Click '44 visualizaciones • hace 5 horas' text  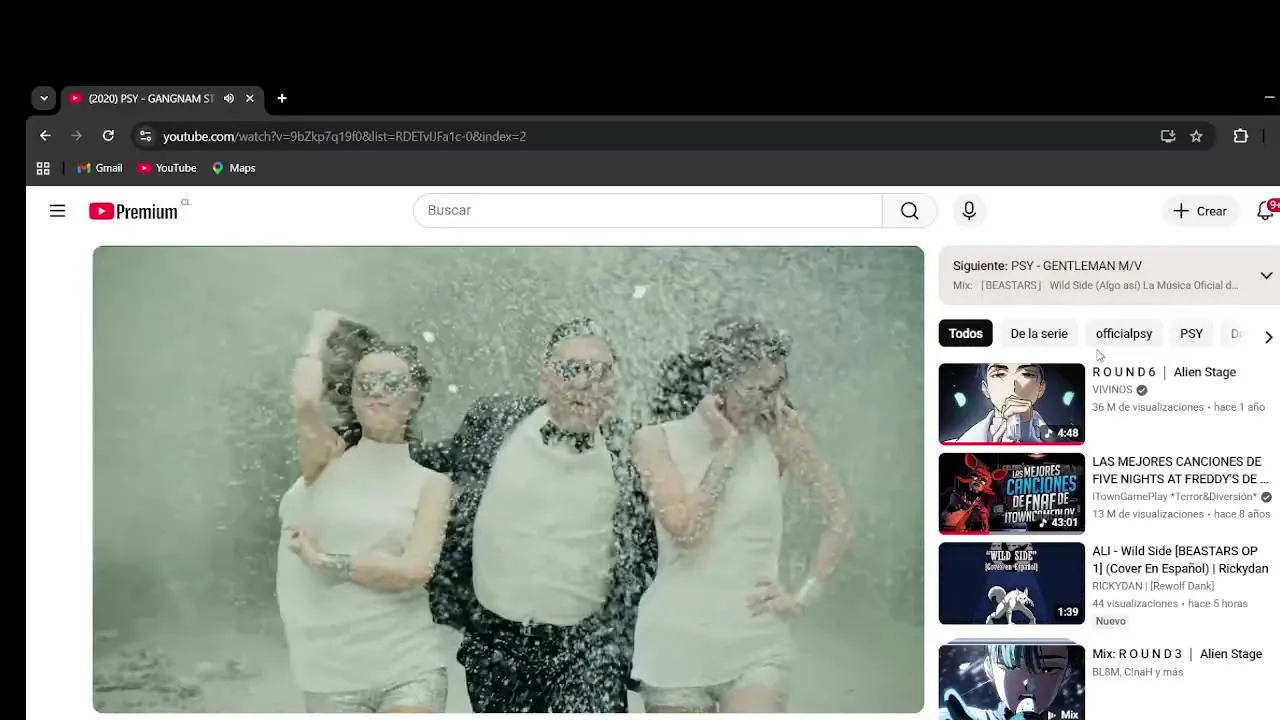coord(1170,604)
